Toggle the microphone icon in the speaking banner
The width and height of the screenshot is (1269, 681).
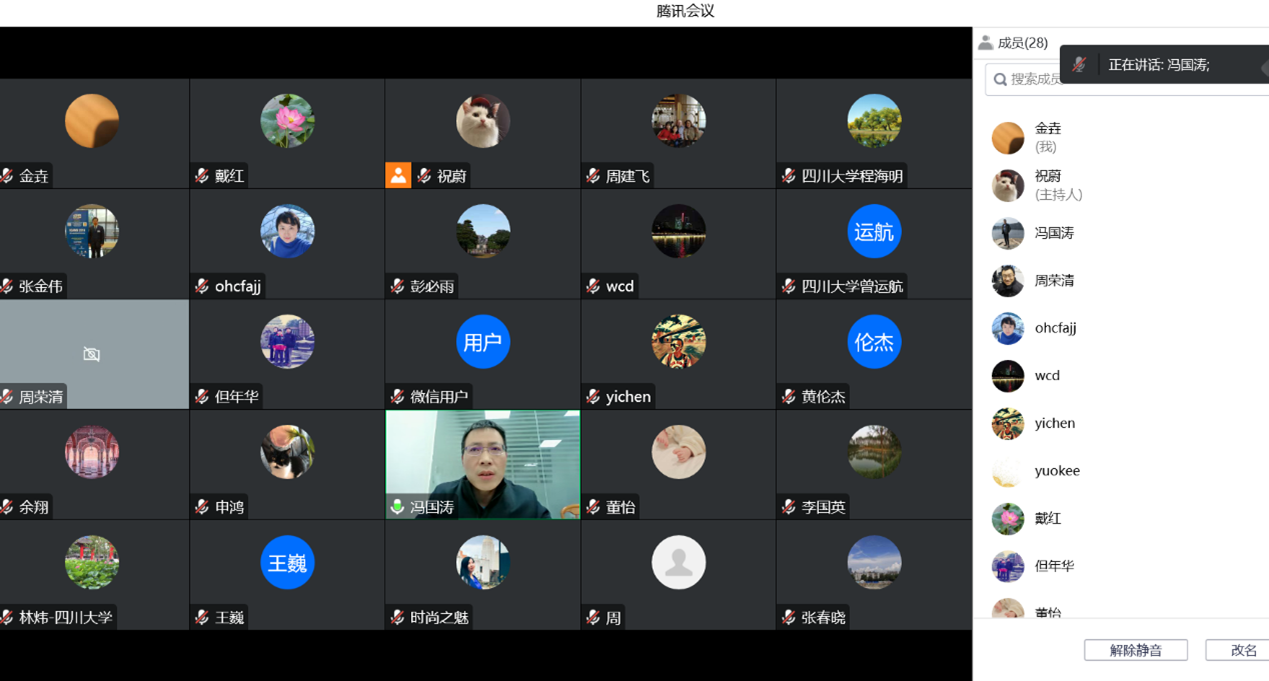(x=1079, y=65)
